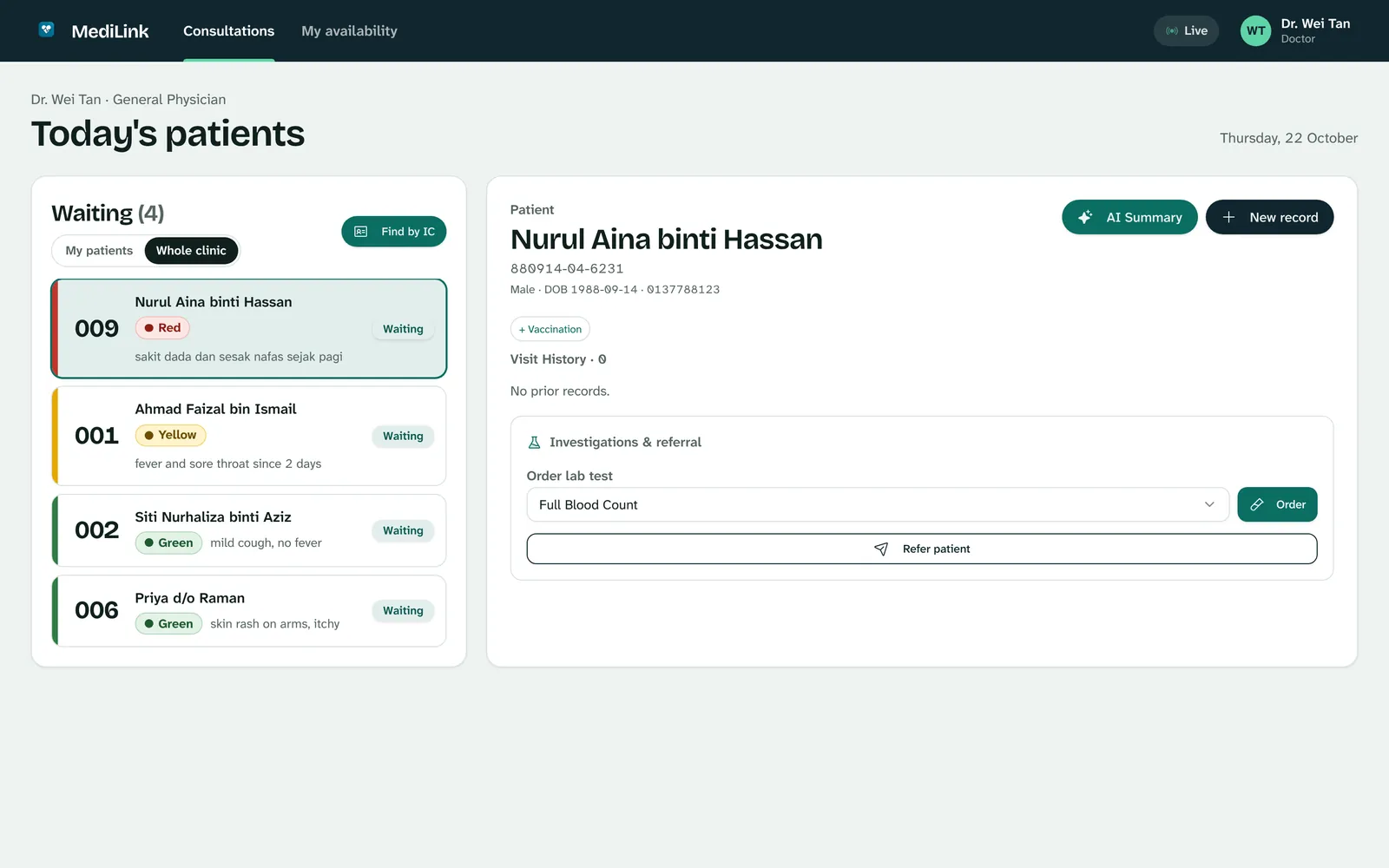Click the Waiting status on queue 009

(403, 329)
